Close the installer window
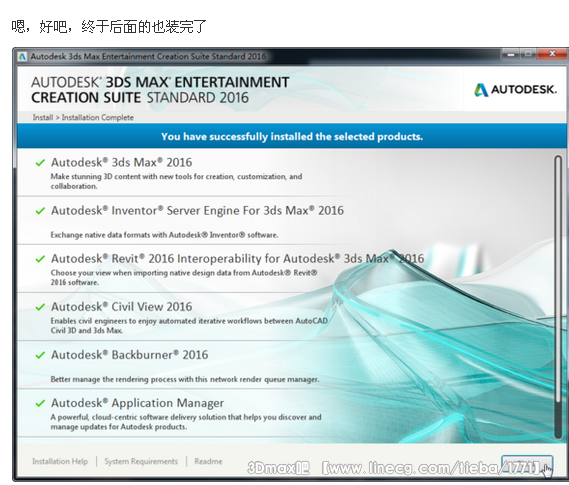This screenshot has width=569, height=485. pyautogui.click(x=552, y=54)
